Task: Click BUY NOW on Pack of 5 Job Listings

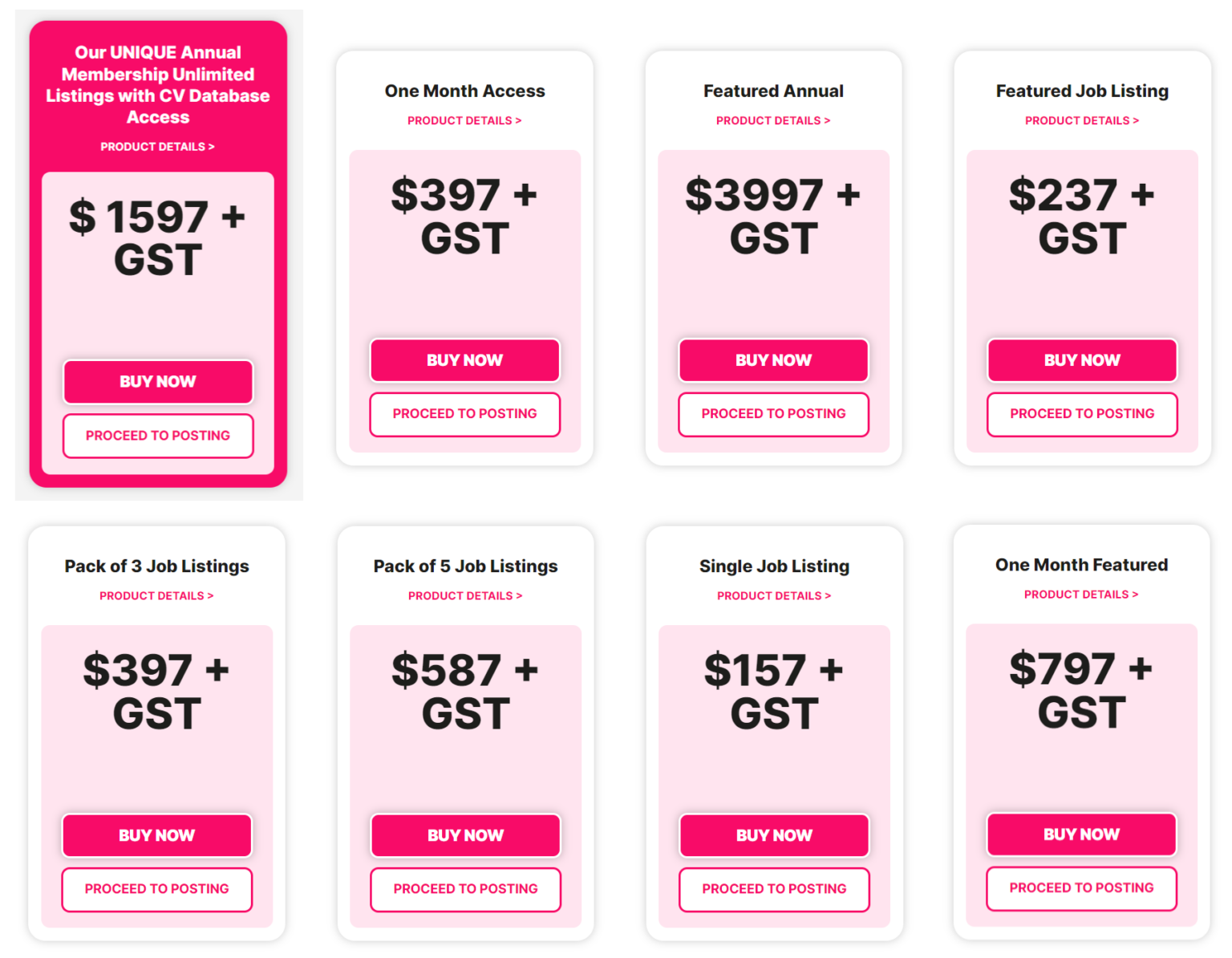Action: [x=464, y=835]
